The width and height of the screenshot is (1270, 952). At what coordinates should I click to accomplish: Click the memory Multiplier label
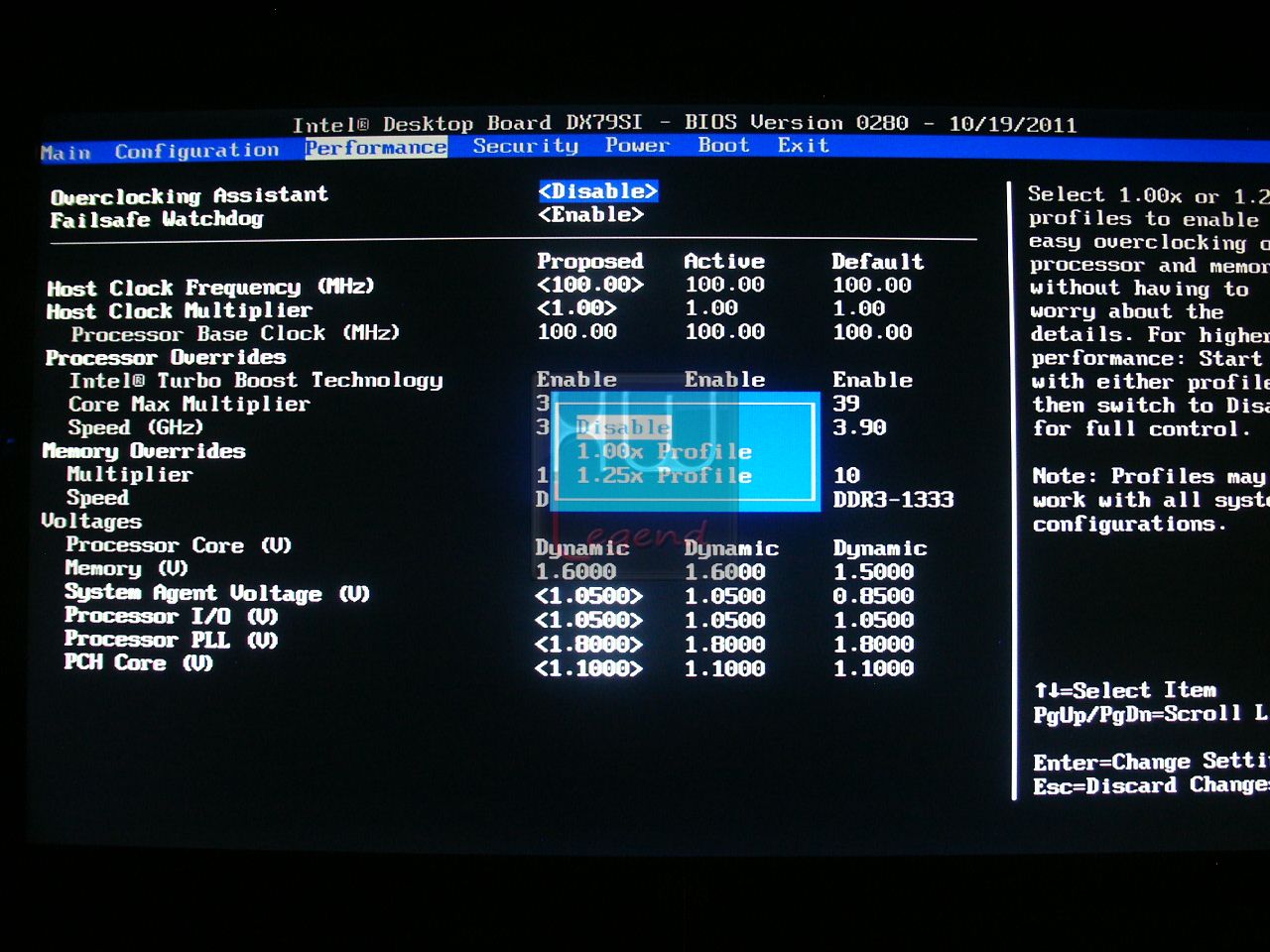coord(130,474)
